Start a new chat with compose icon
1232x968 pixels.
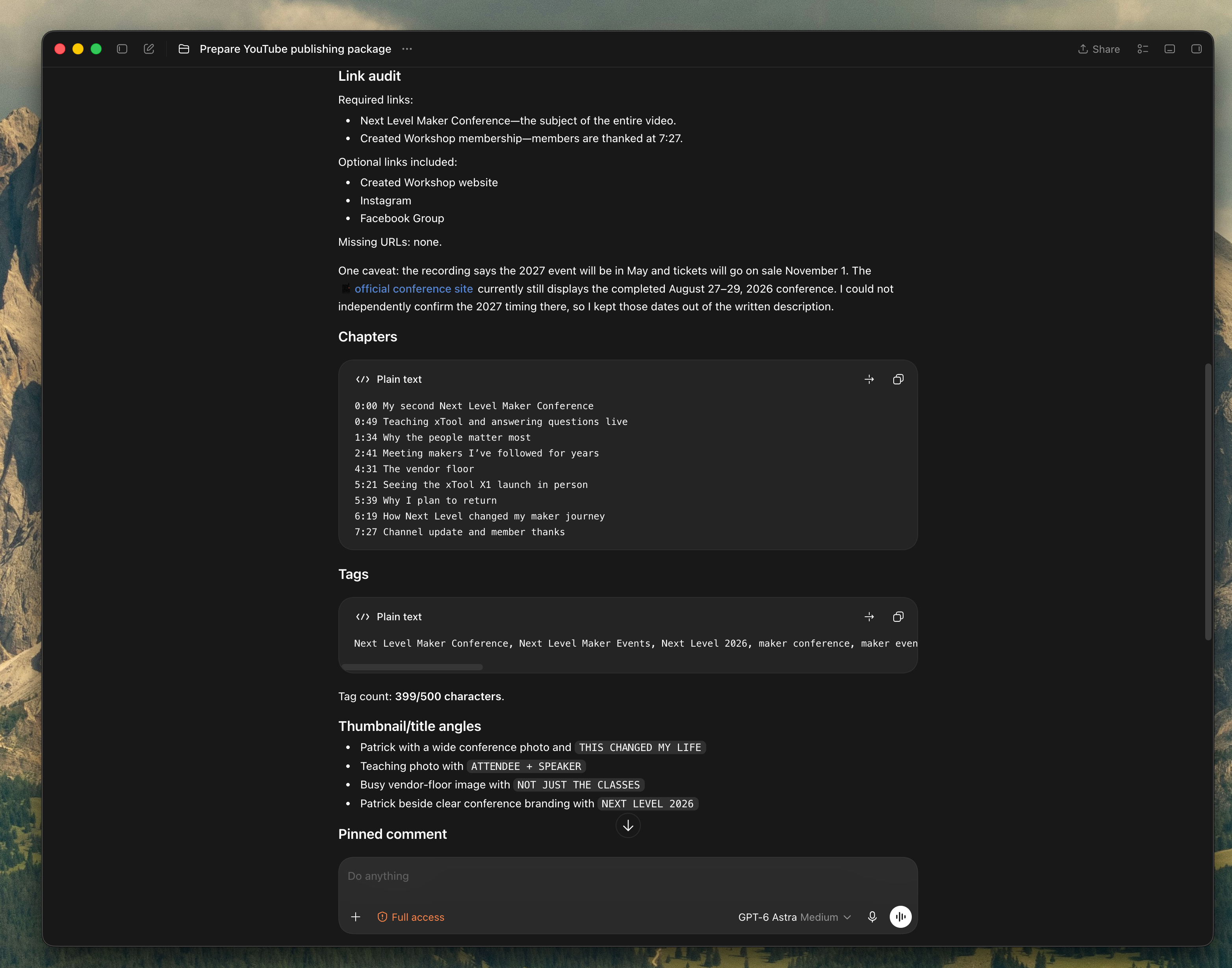149,49
